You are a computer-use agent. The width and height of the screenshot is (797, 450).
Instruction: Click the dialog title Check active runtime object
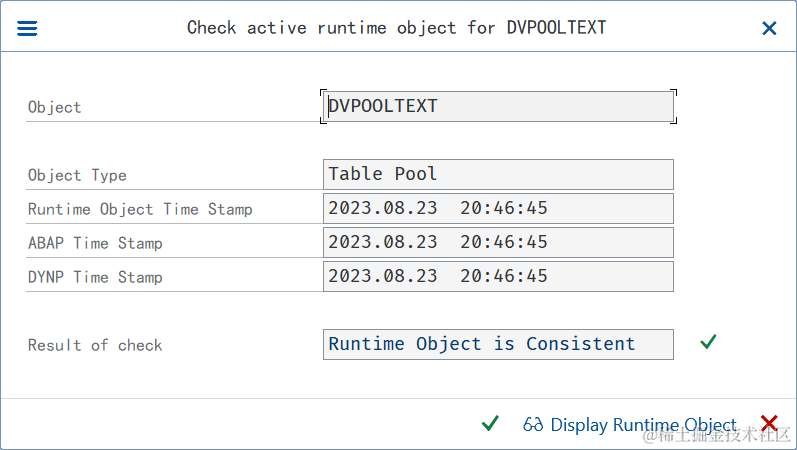pyautogui.click(x=396, y=27)
